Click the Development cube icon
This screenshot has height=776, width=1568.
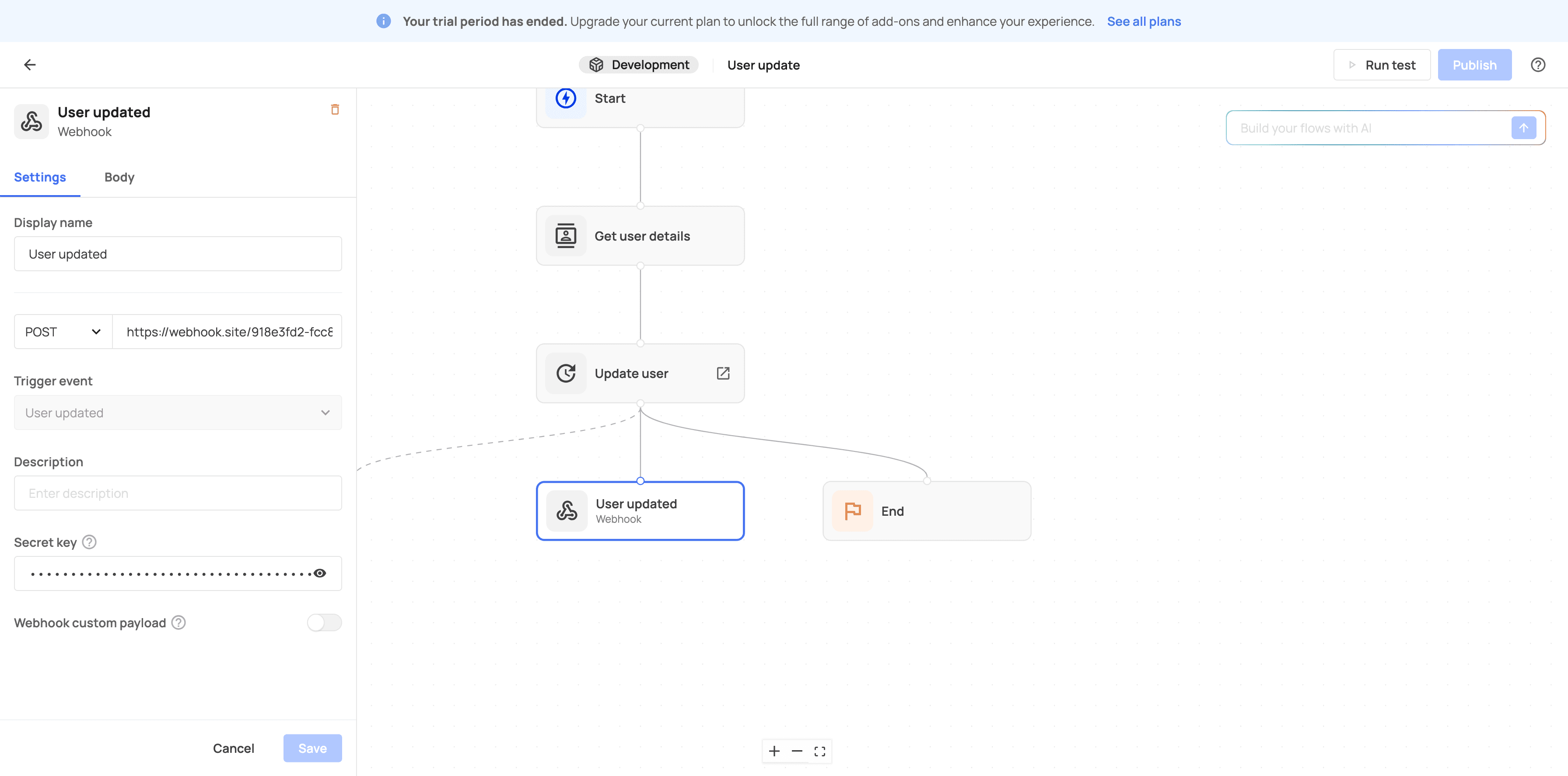[x=596, y=64]
